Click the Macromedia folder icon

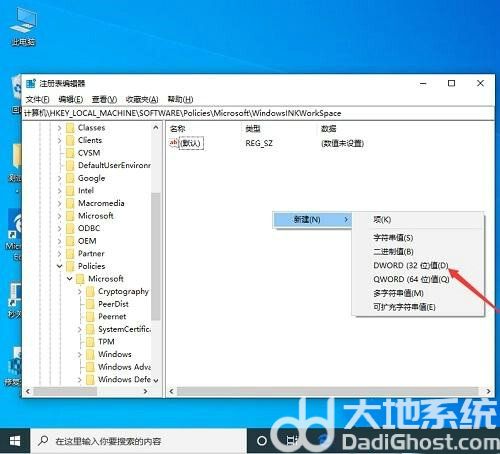click(x=70, y=203)
